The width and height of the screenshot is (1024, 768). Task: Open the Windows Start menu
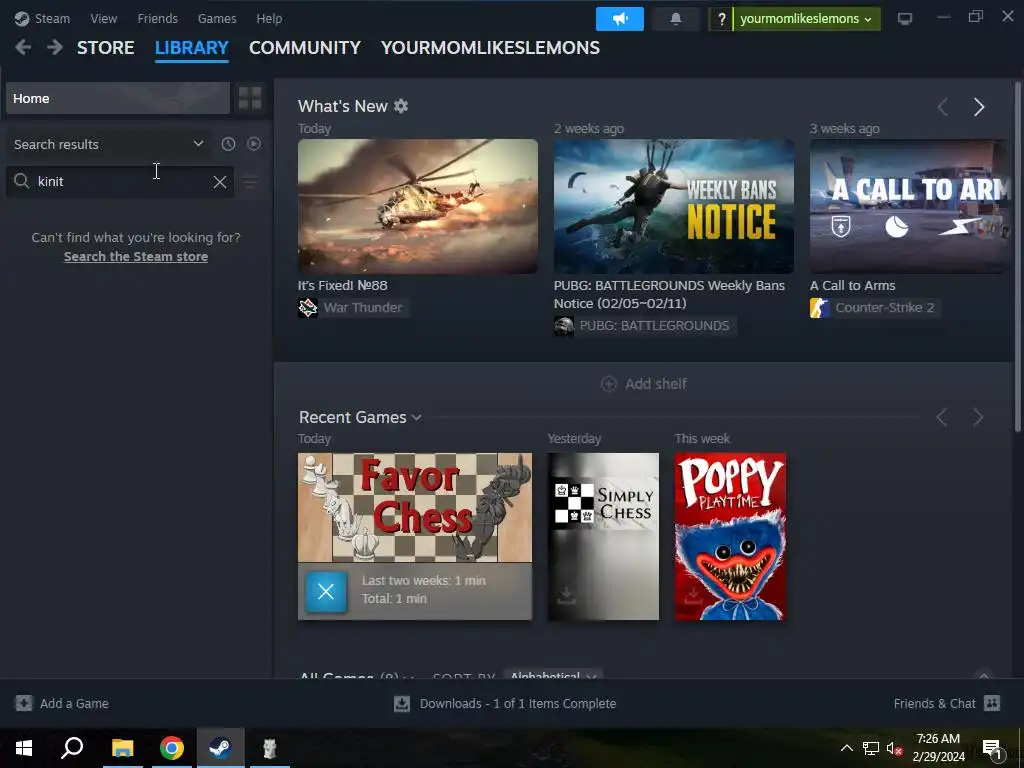pyautogui.click(x=24, y=748)
